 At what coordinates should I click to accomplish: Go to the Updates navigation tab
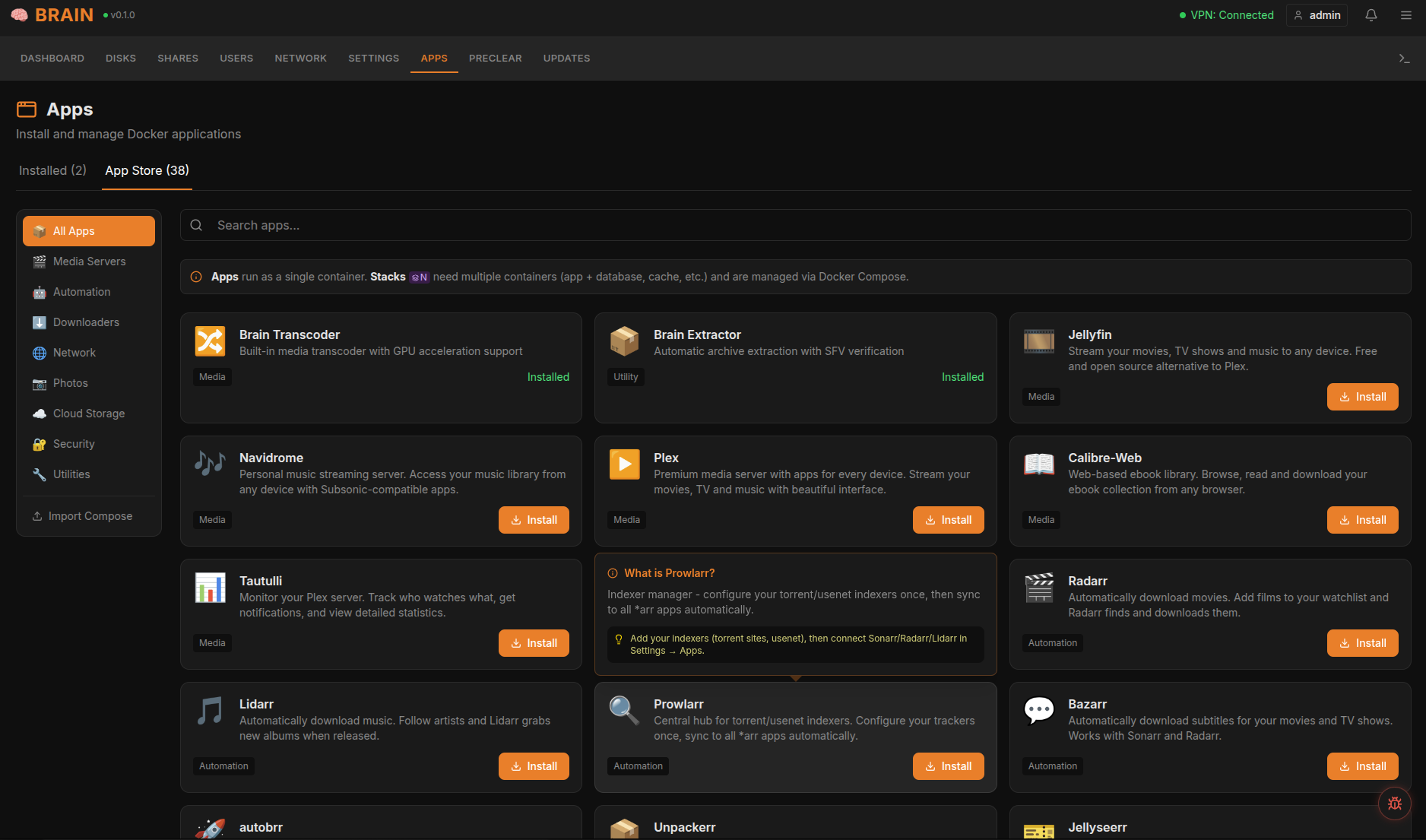pyautogui.click(x=566, y=59)
